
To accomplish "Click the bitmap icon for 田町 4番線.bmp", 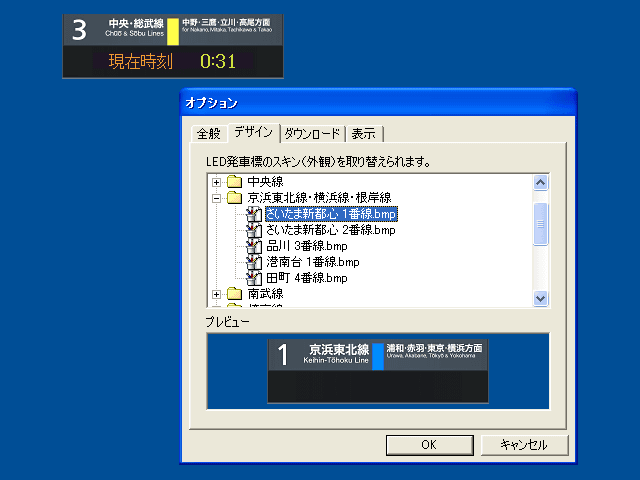I will [254, 278].
